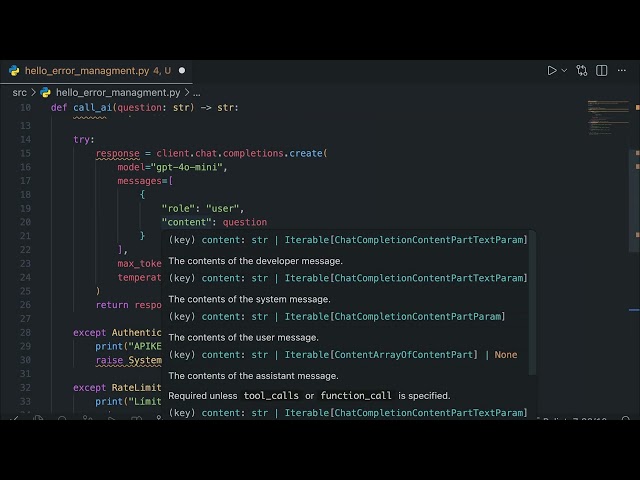
Task: Click the word client on line 15
Action: point(173,153)
